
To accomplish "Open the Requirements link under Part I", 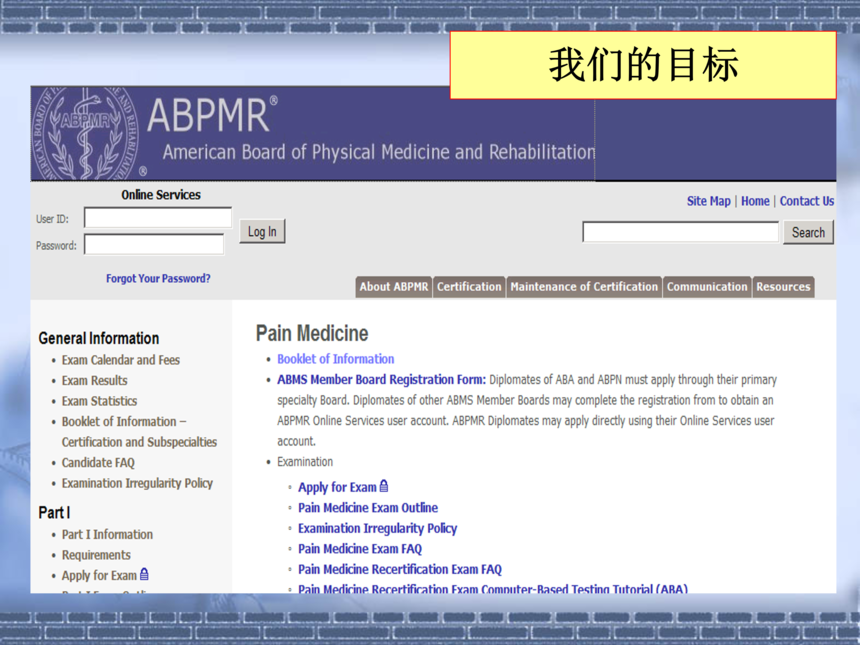I will [x=96, y=555].
